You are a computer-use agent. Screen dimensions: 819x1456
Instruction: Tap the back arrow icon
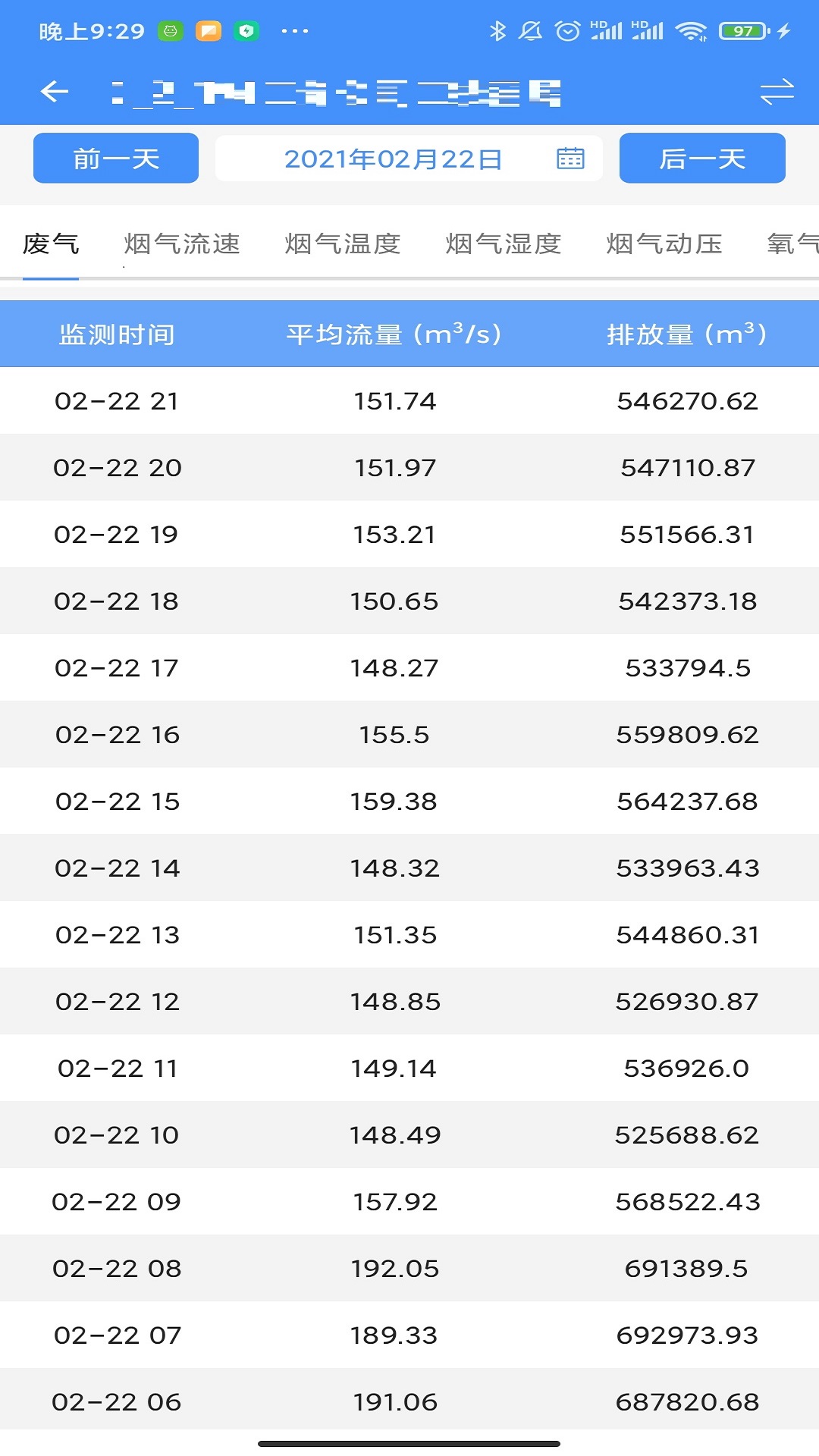55,93
